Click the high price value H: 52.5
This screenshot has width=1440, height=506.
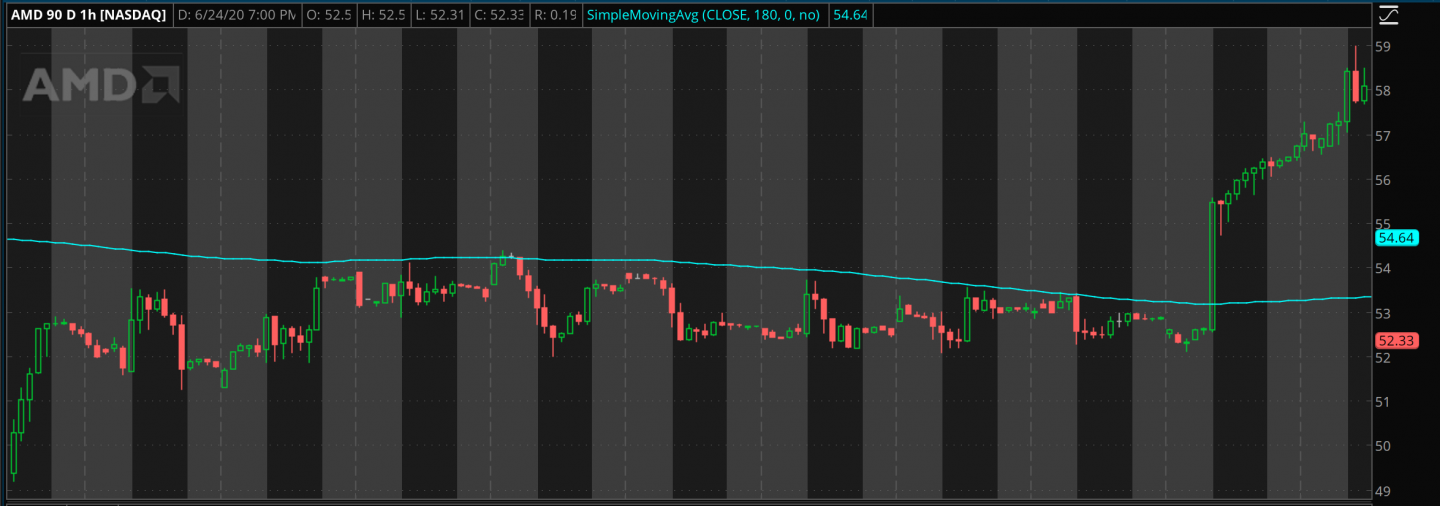point(384,15)
